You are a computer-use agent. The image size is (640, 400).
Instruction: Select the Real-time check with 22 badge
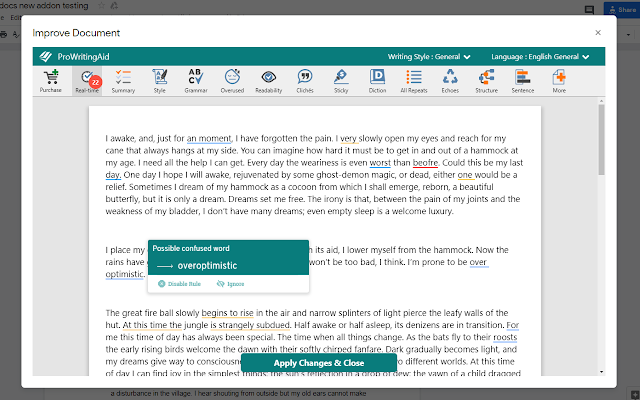pyautogui.click(x=87, y=81)
